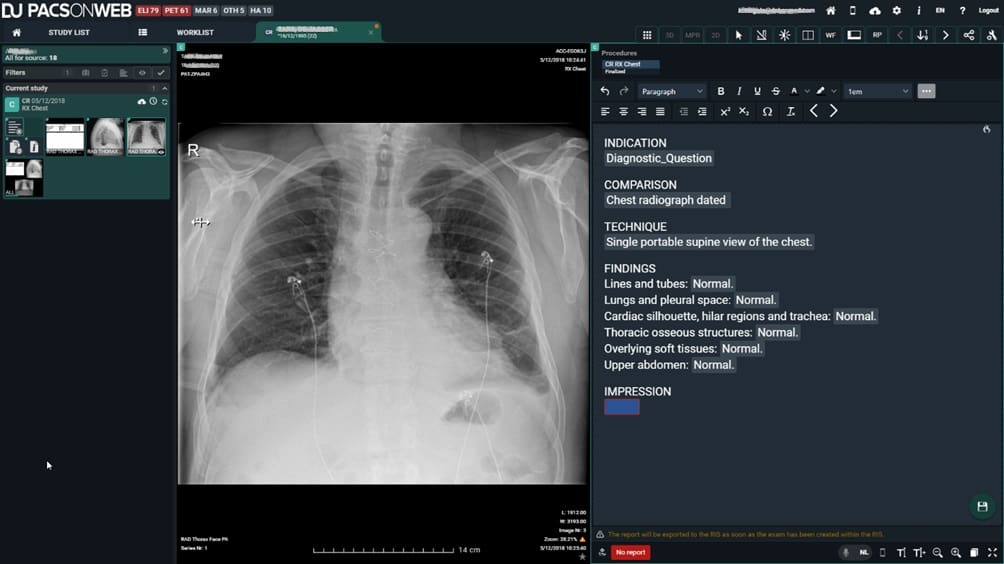Activate the angle measurement tool
The height and width of the screenshot is (564, 1004).
pyautogui.click(x=761, y=35)
